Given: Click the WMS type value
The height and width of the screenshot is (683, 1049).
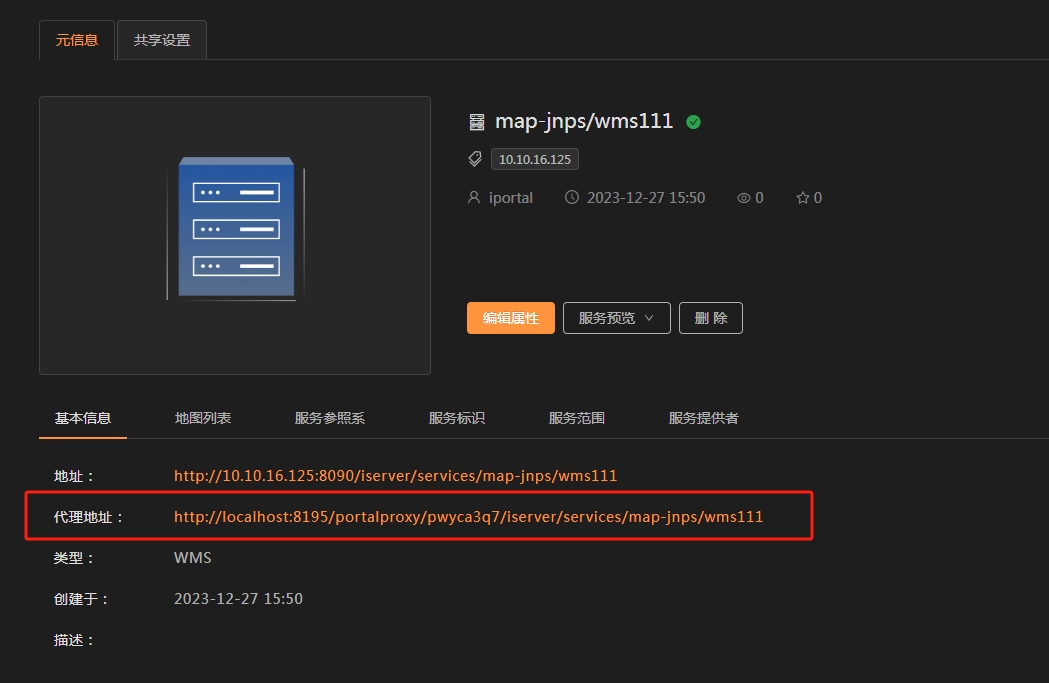Looking at the screenshot, I should pyautogui.click(x=193, y=558).
